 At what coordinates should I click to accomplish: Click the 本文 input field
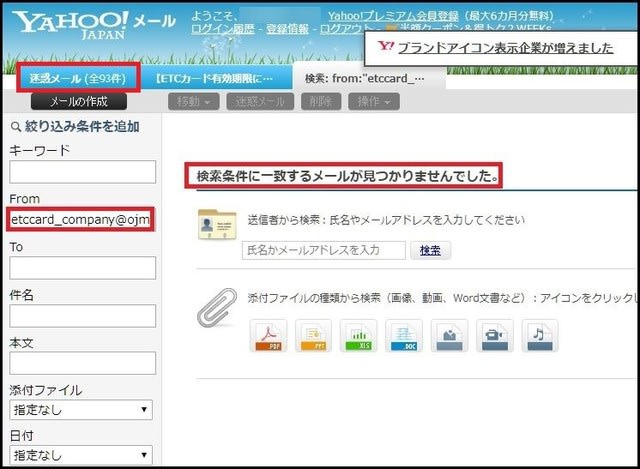pyautogui.click(x=82, y=363)
